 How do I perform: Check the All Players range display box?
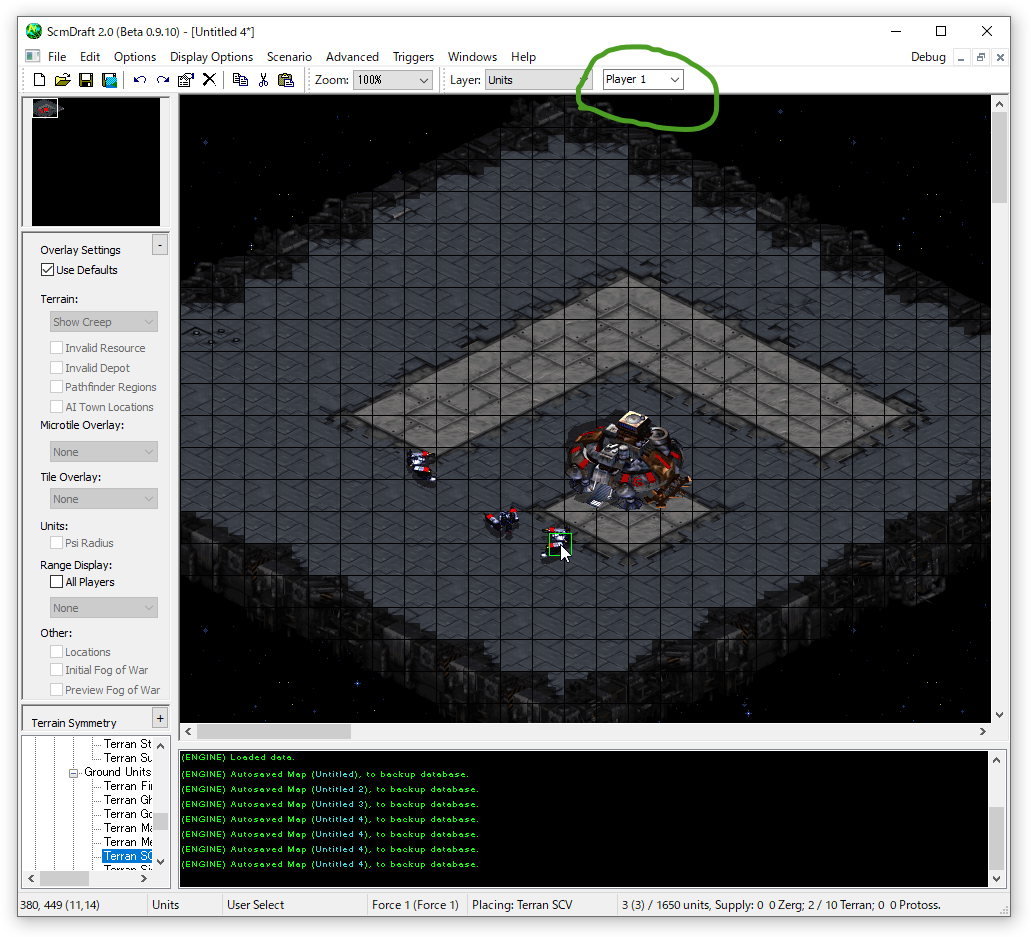[x=57, y=582]
